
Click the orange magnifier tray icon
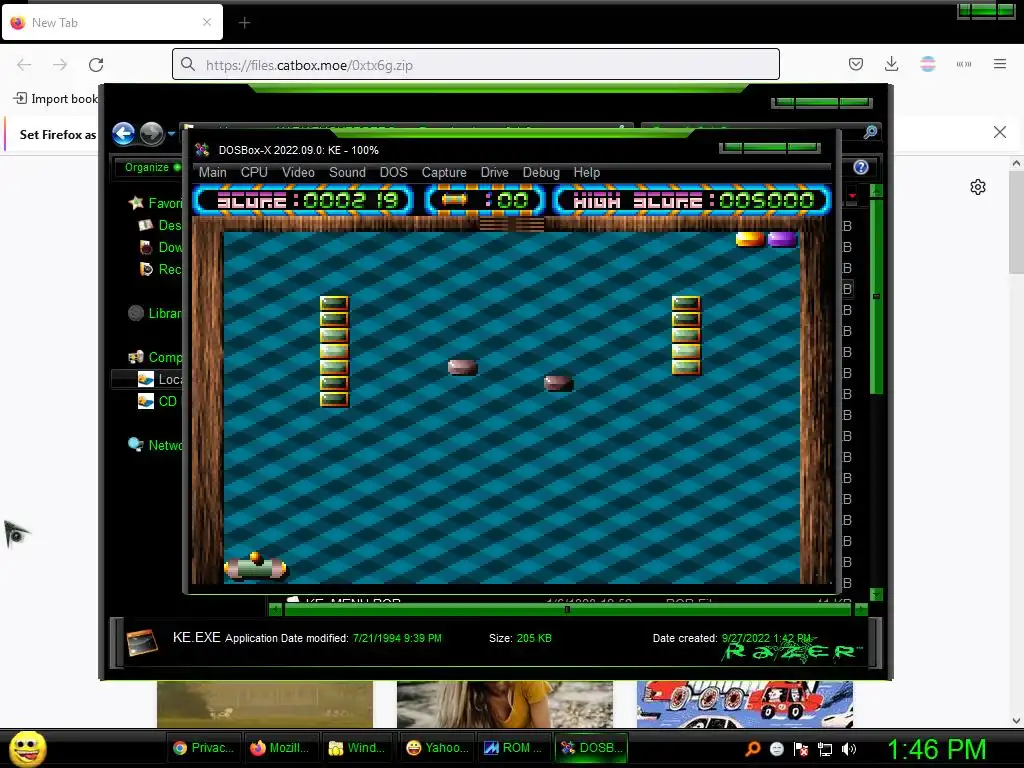pos(753,748)
